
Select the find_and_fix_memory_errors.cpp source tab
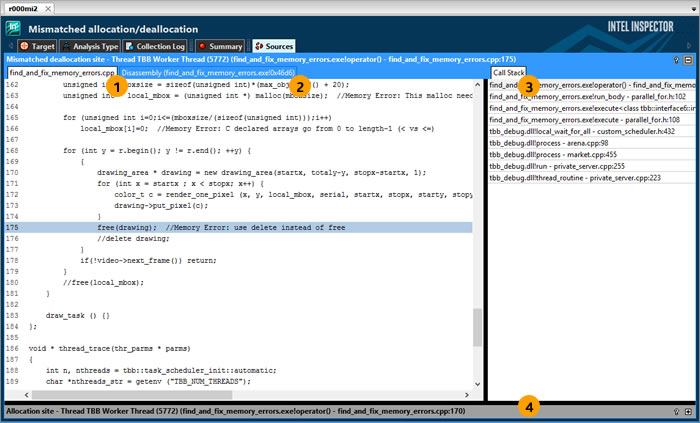click(60, 74)
